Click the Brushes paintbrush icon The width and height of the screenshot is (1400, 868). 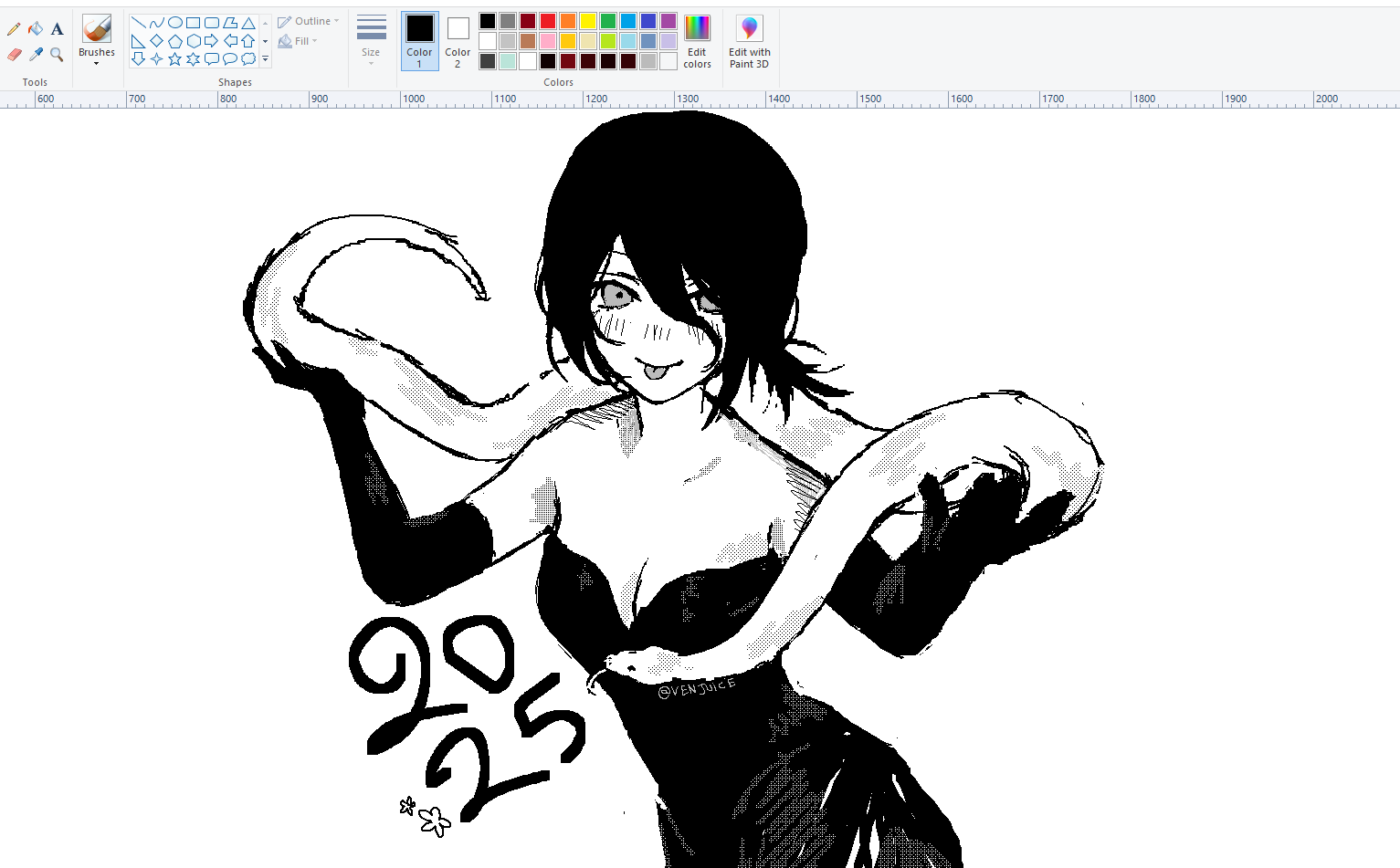click(97, 29)
